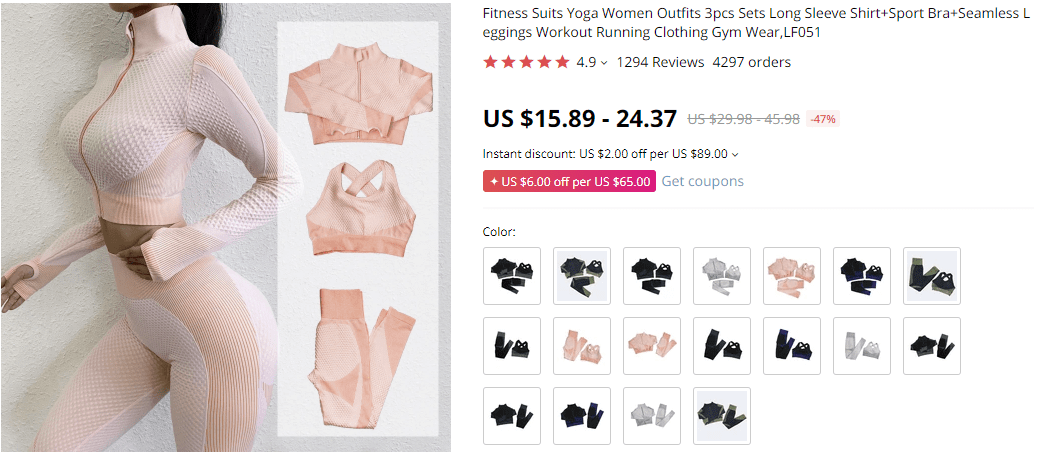Click the 4297 orders count
The width and height of the screenshot is (1037, 452).
(751, 62)
